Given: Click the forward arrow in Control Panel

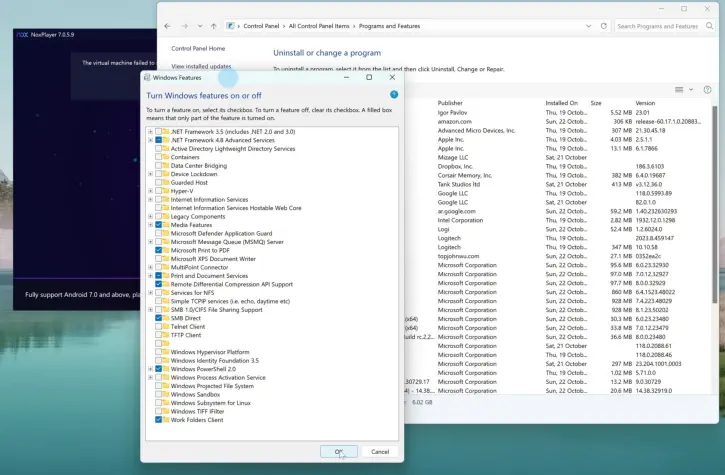Looking at the screenshot, I should [184, 26].
